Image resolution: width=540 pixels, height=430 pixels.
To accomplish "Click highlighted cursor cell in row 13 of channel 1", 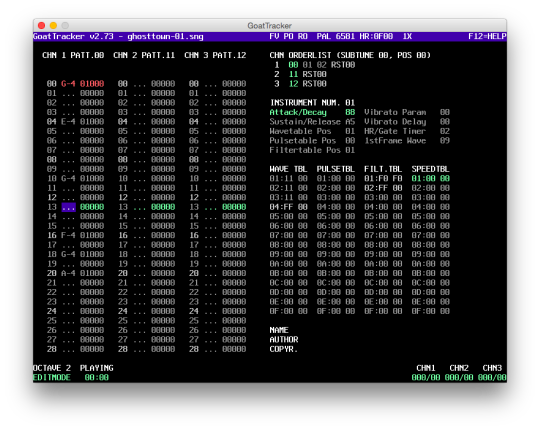I will point(69,207).
